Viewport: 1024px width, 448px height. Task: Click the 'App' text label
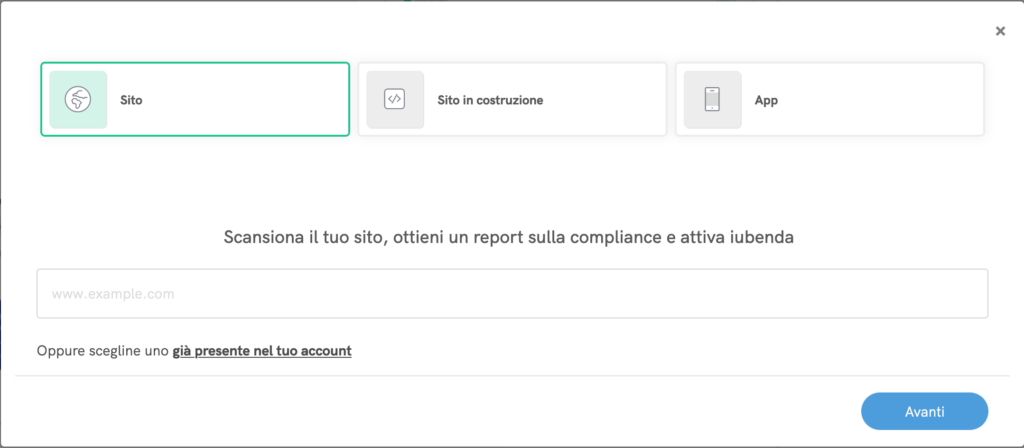766,100
